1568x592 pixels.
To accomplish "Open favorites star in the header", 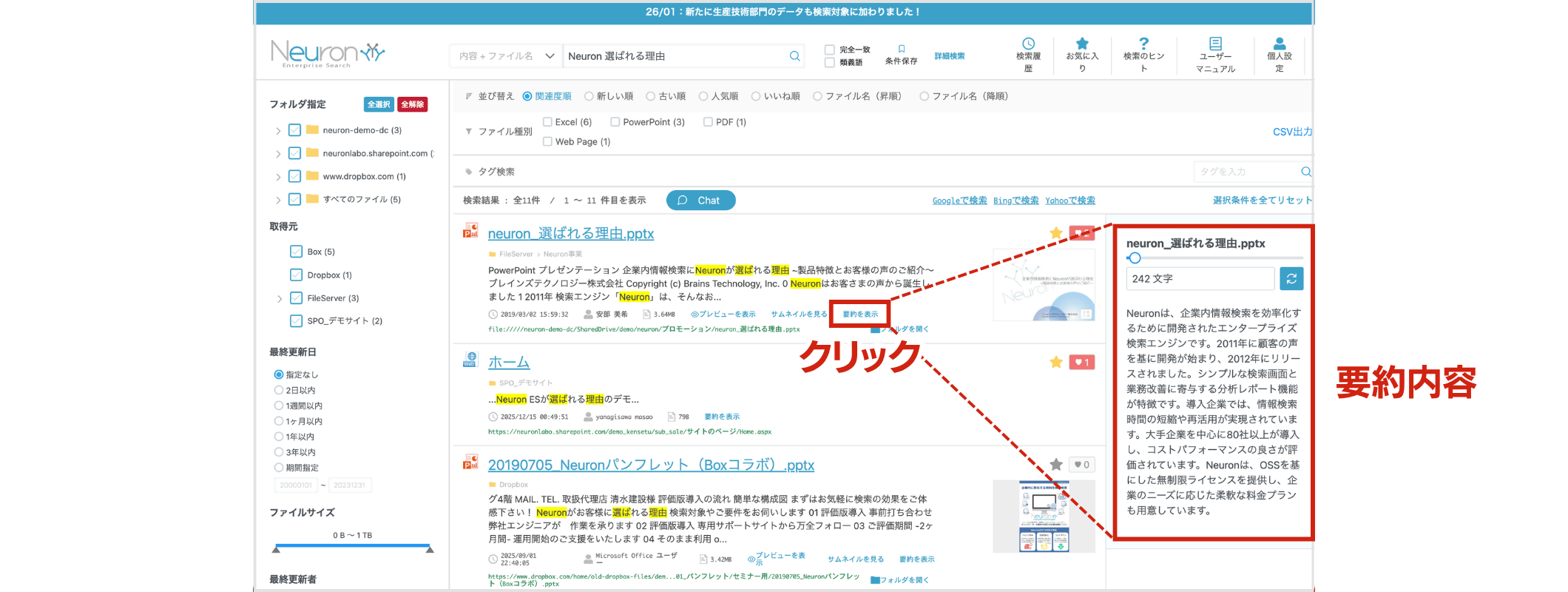I will pyautogui.click(x=1082, y=44).
